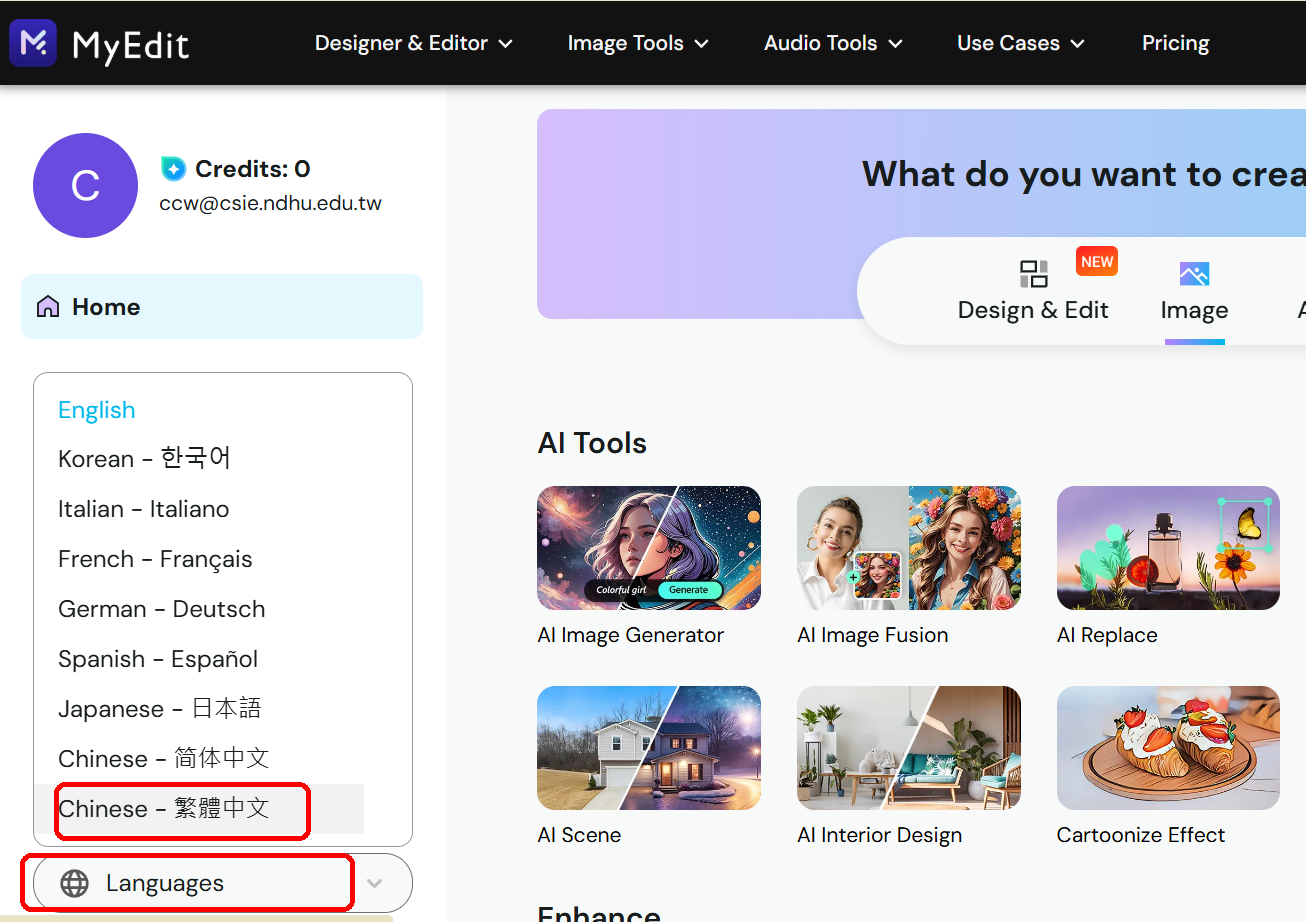Open the AI Scene thumbnail
This screenshot has height=922, width=1306.
point(649,748)
